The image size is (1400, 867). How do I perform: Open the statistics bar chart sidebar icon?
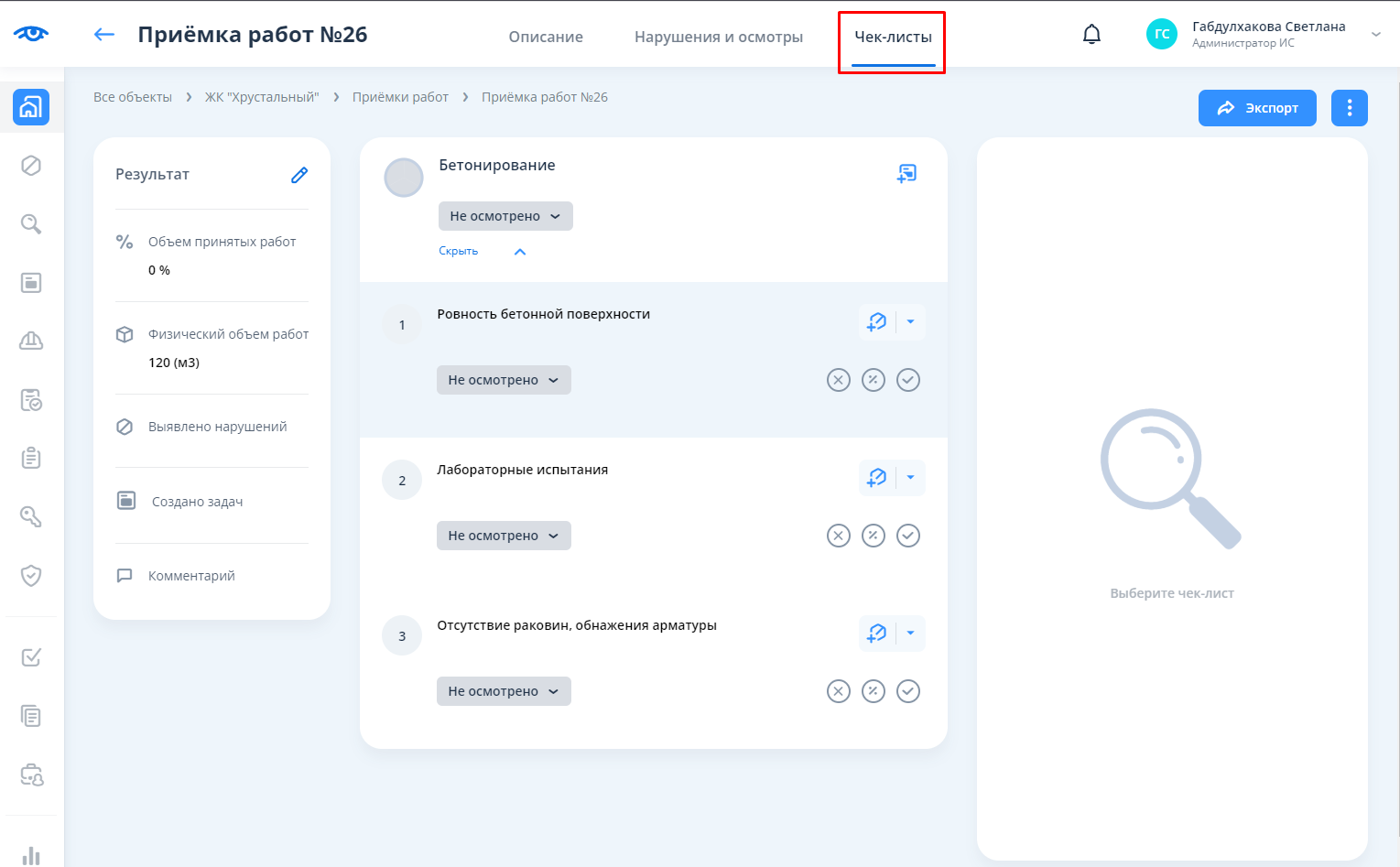31,855
